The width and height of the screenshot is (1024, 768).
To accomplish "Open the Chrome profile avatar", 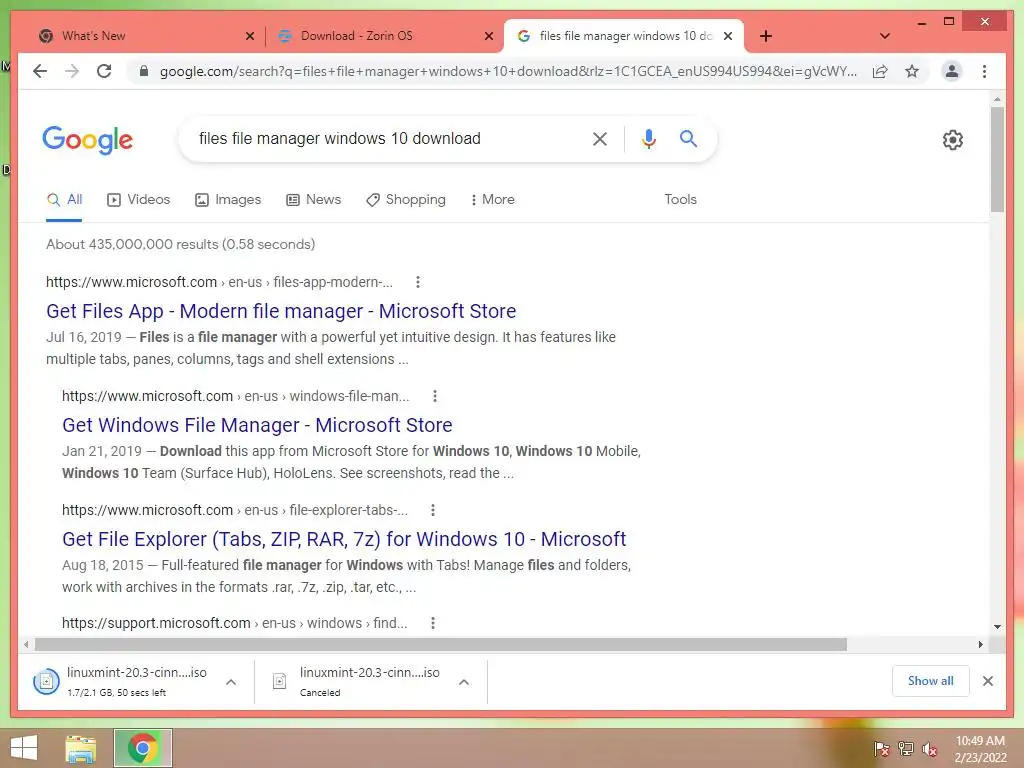I will [x=952, y=71].
